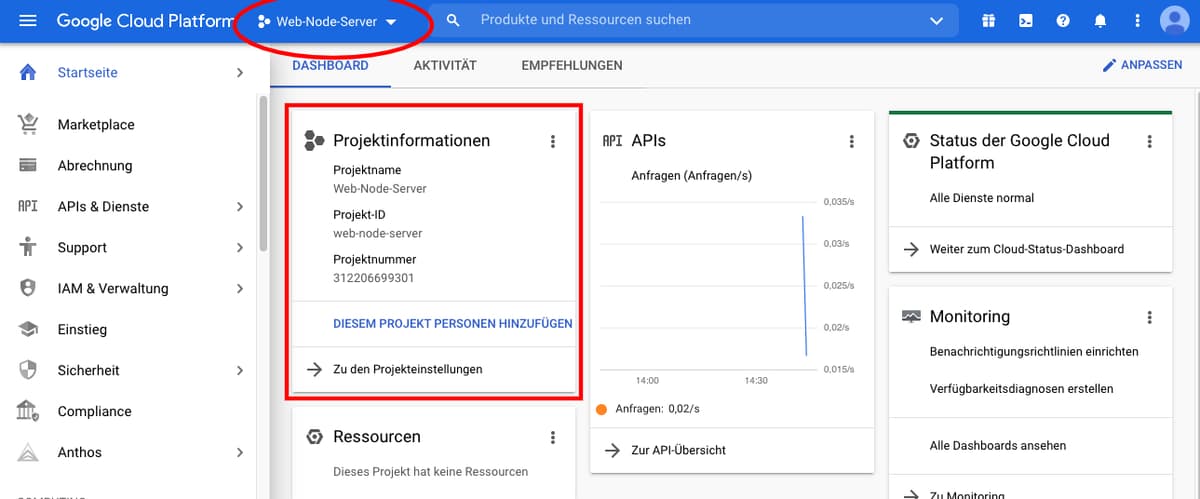Click the sidebar vertical scrollbar
The image size is (1200, 499).
[264, 175]
